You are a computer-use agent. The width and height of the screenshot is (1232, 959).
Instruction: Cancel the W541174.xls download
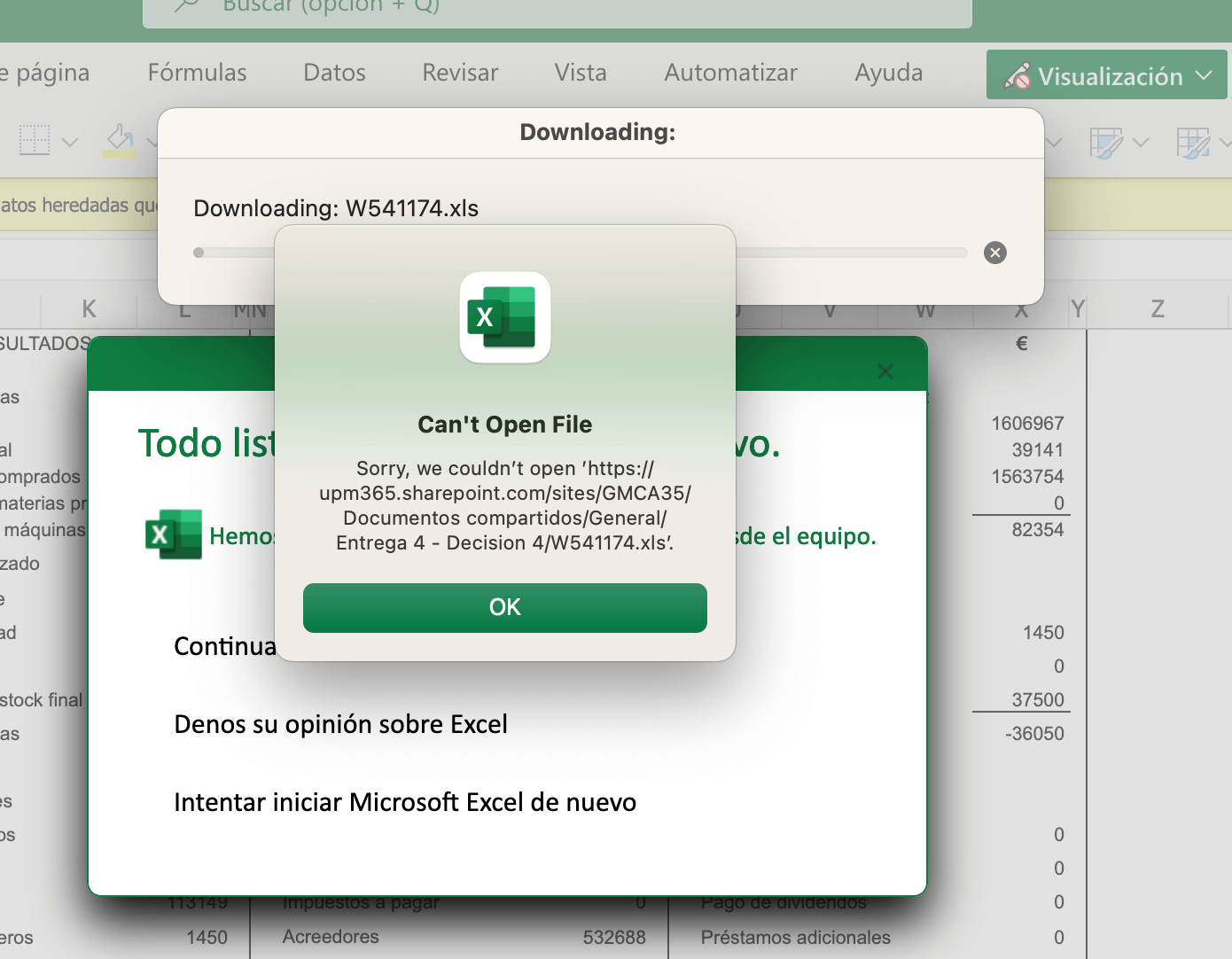(995, 253)
